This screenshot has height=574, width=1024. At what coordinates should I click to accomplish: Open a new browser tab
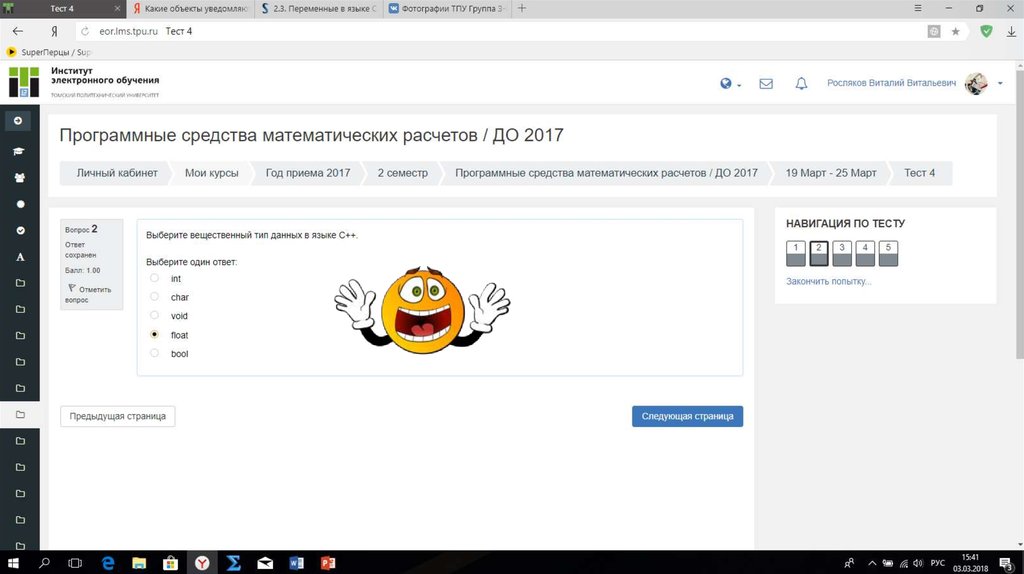(522, 8)
